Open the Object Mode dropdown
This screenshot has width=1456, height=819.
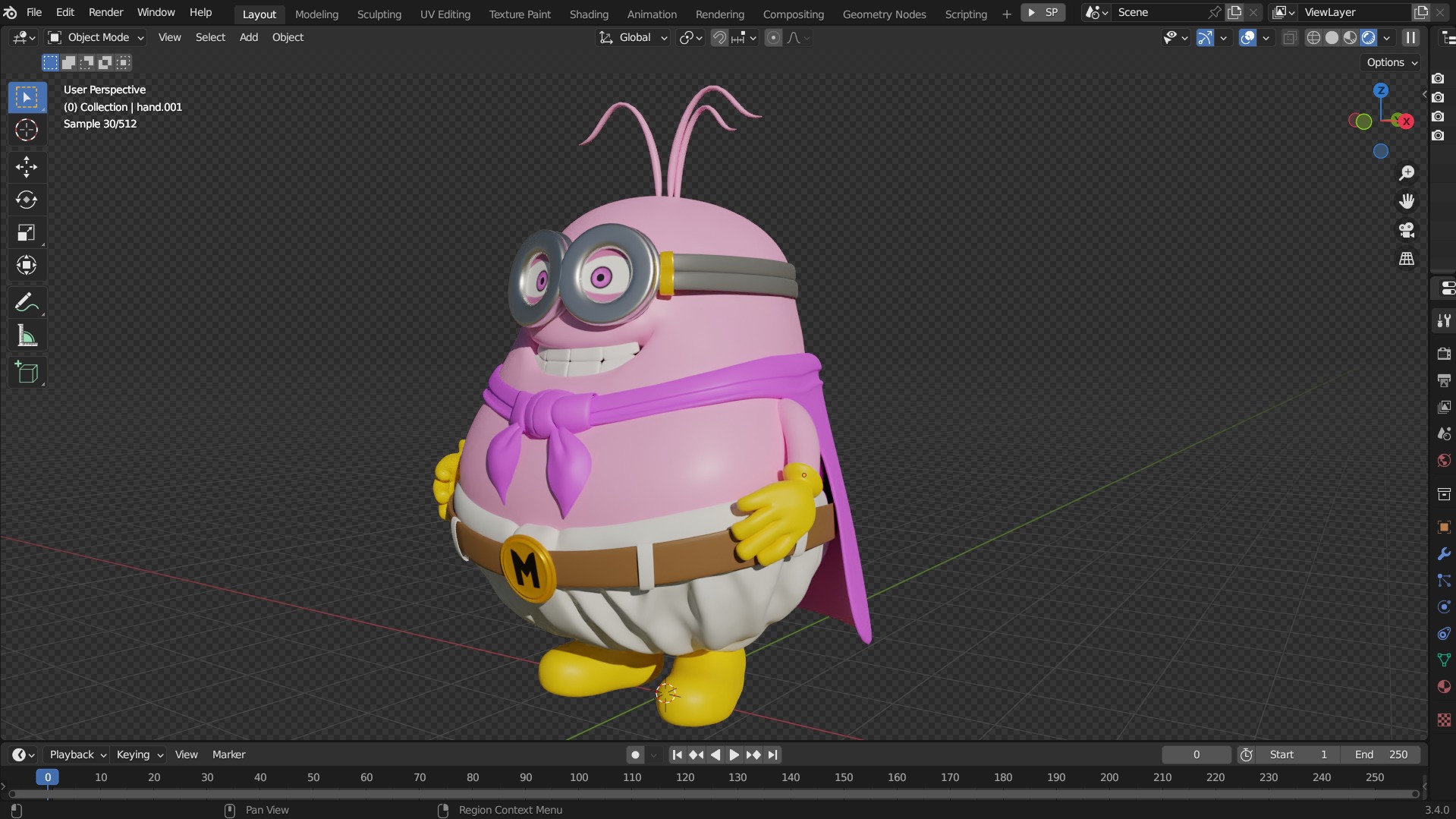point(96,37)
